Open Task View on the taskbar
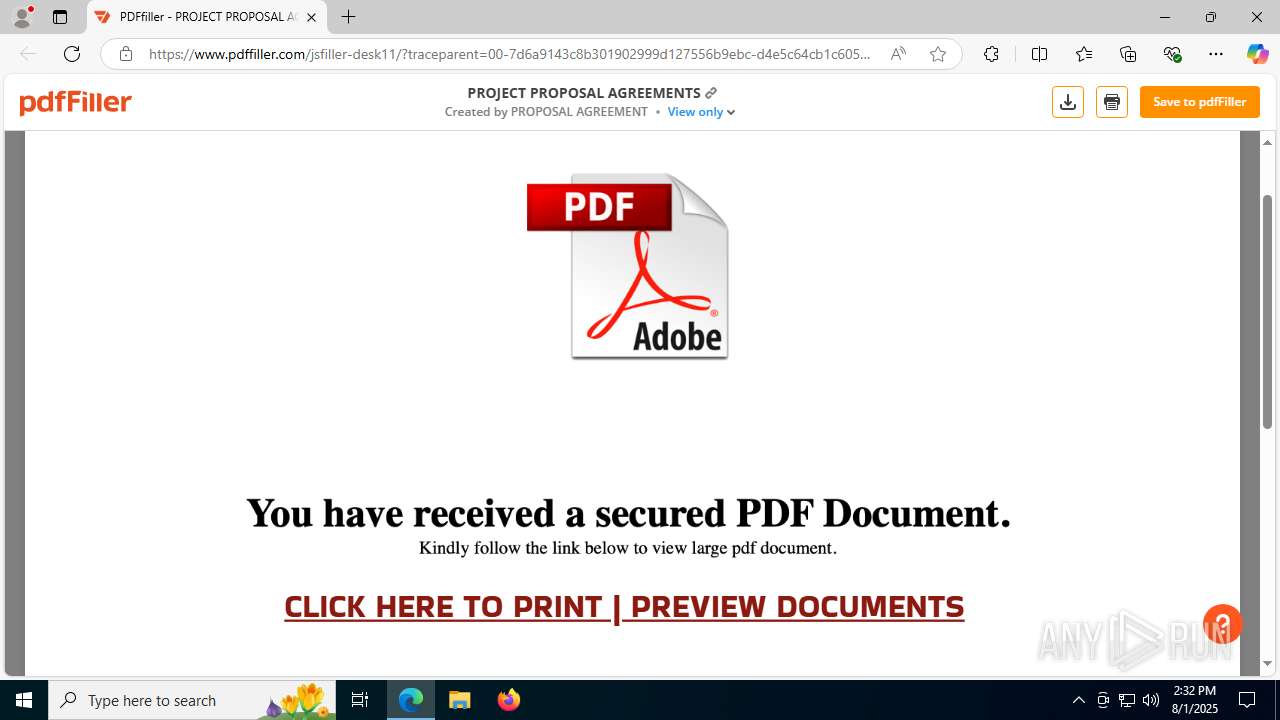This screenshot has width=1280, height=720. pos(360,700)
